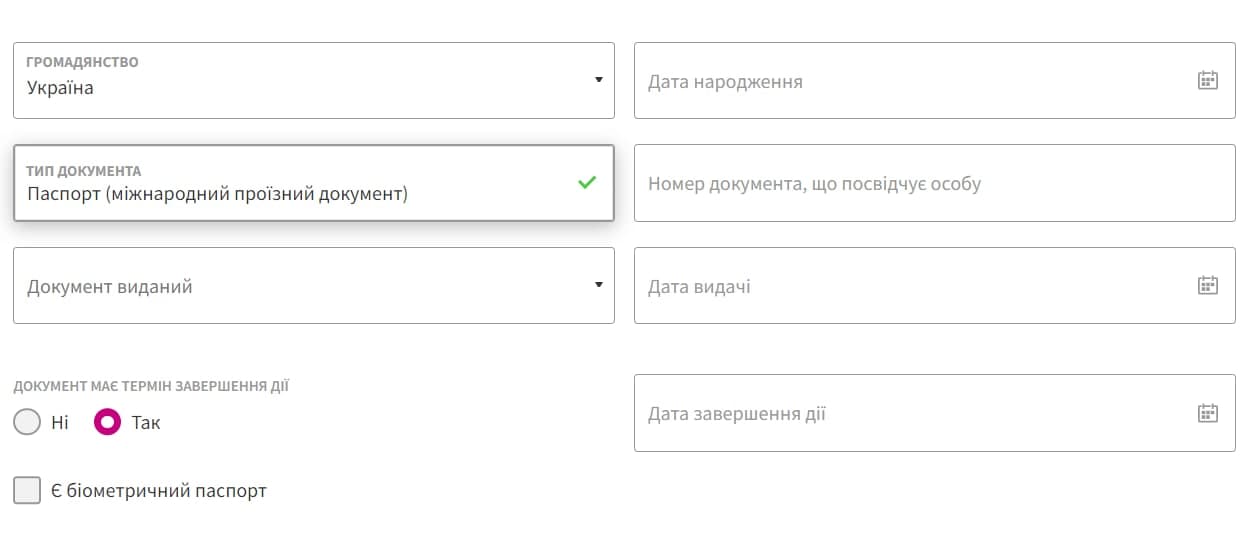Click the selected value Україна
Viewport: 1249px width, 534px height.
tap(60, 88)
